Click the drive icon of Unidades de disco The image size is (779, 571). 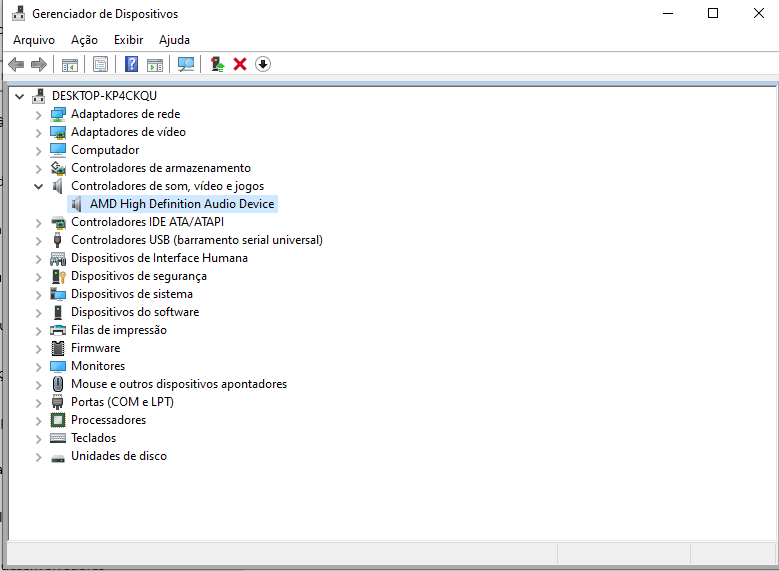(58, 458)
